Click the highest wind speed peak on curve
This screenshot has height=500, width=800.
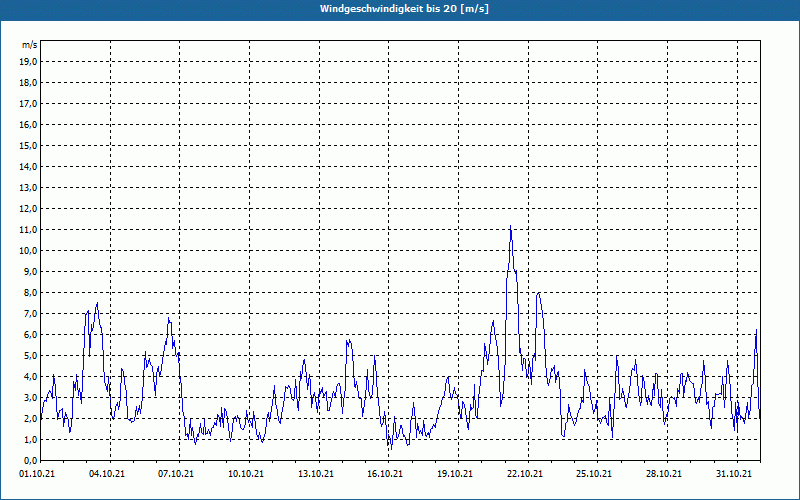click(x=511, y=228)
